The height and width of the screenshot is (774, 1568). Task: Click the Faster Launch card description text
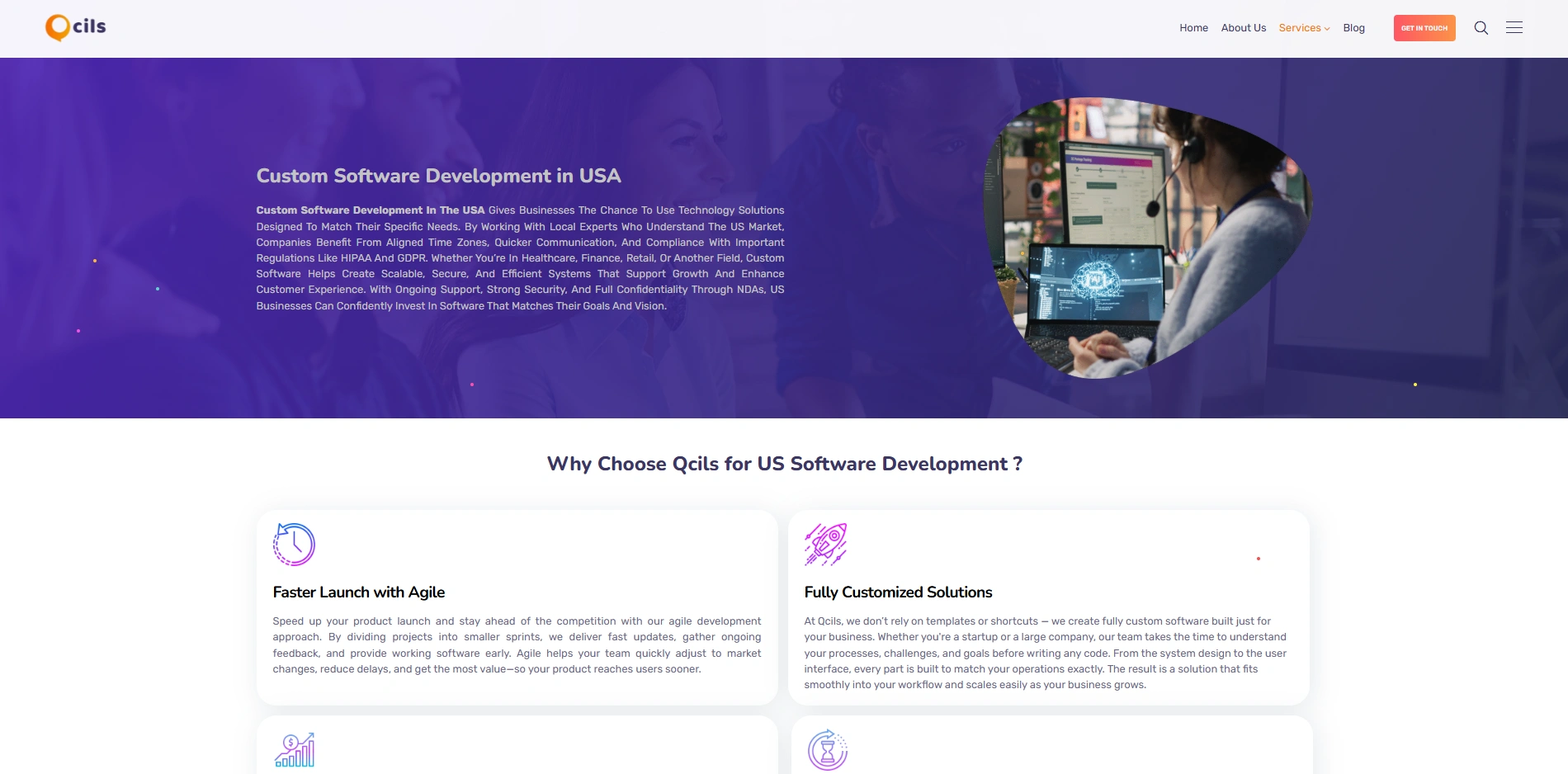[517, 645]
